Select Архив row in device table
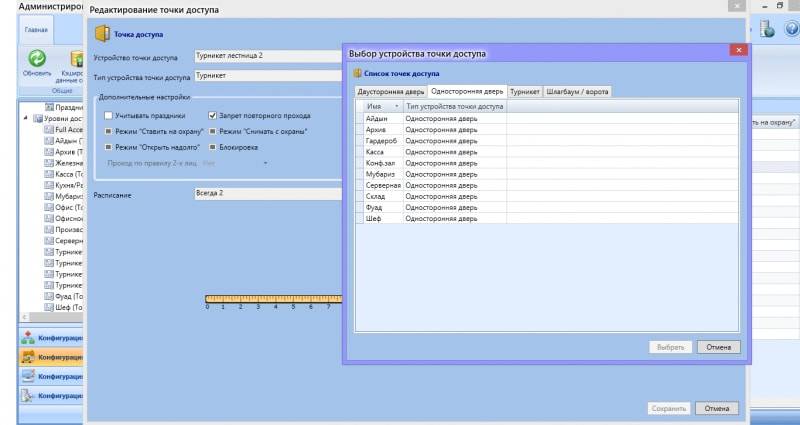 point(547,130)
